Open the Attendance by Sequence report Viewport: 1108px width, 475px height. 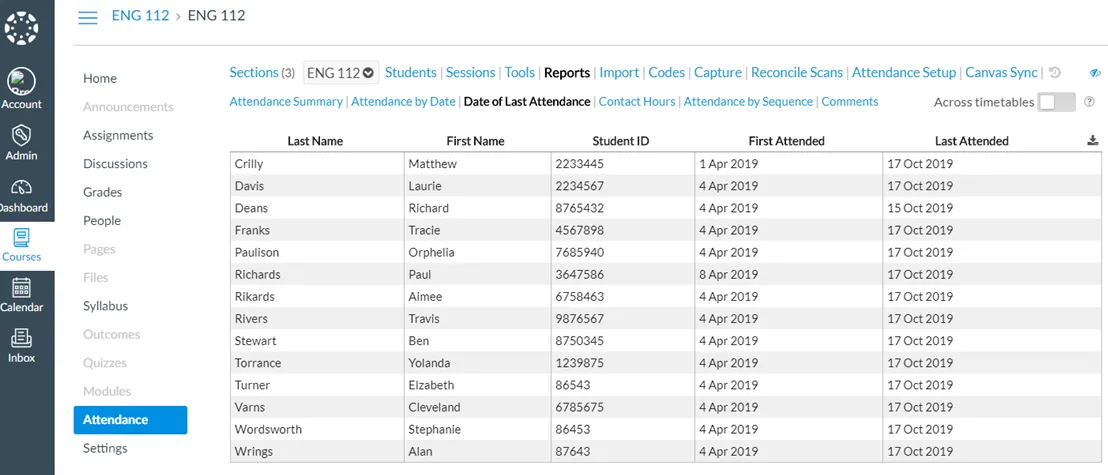(748, 102)
